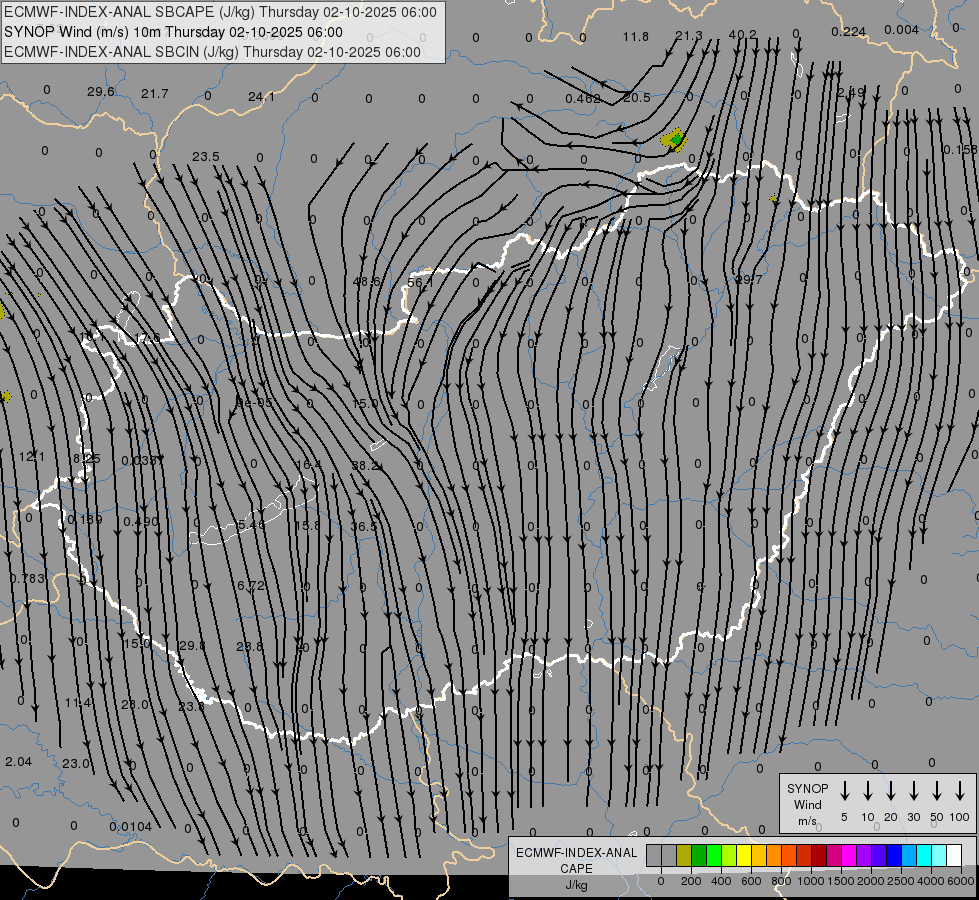The height and width of the screenshot is (900, 979).
Task: Click the 1000 label on CAPE scale
Action: (810, 881)
